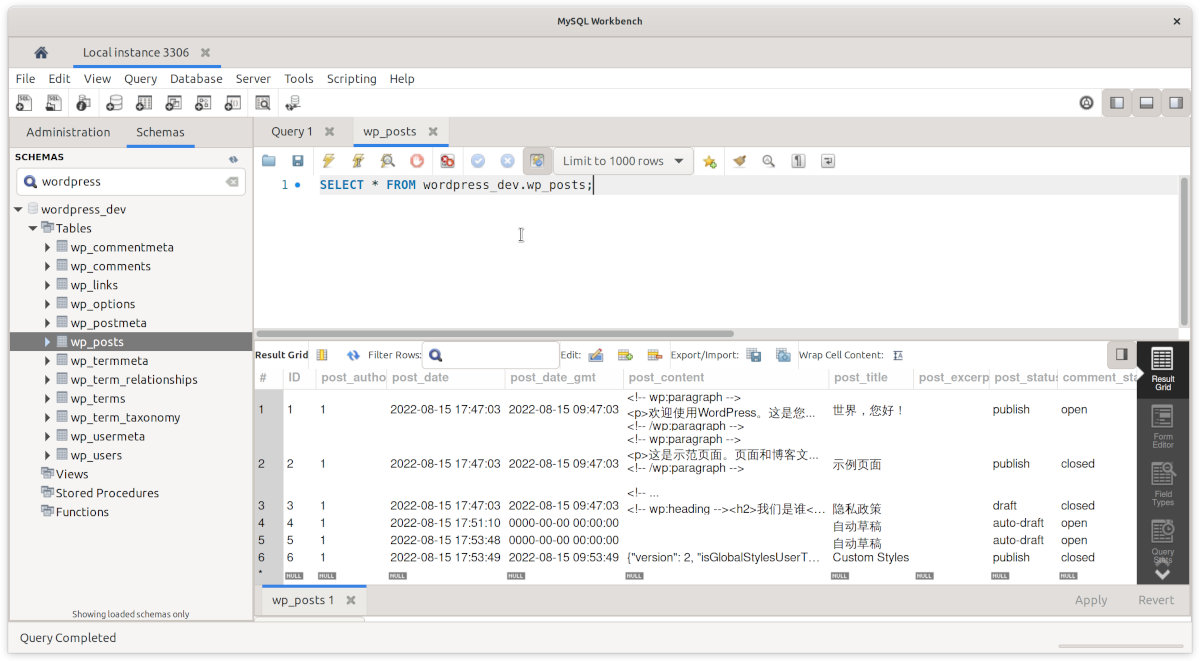Execute the query with the lightning bolt icon
This screenshot has height=661, width=1200.
click(328, 161)
